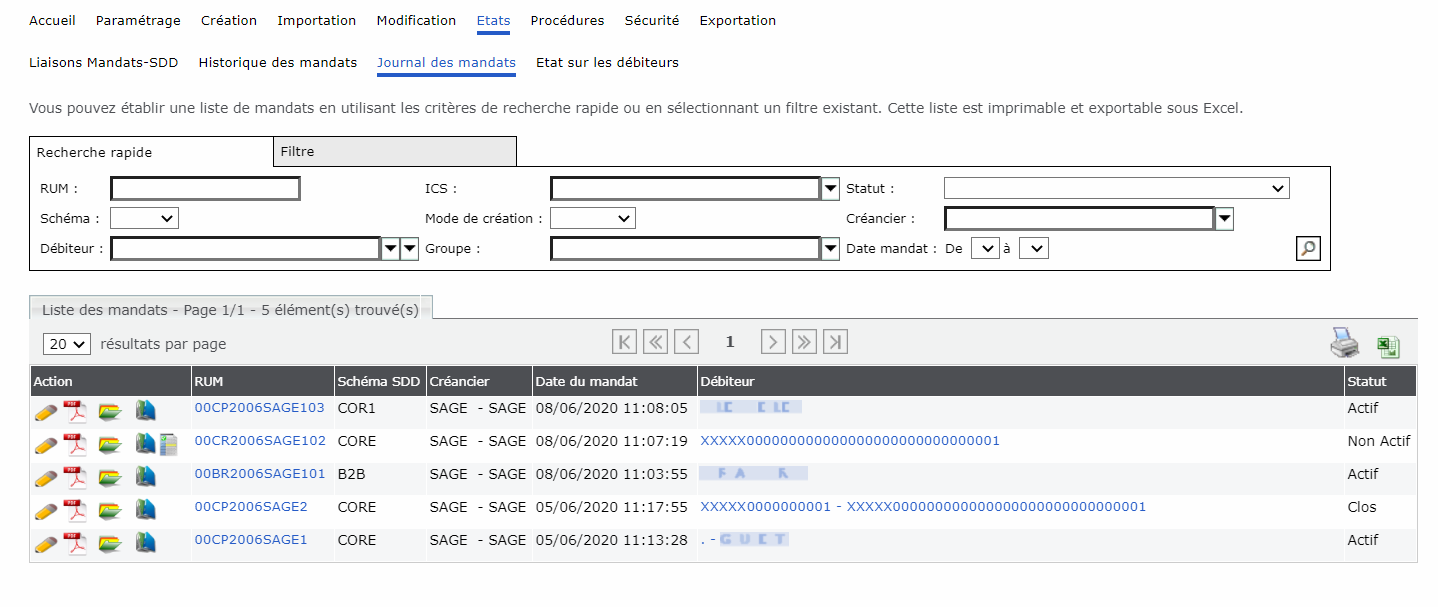Click the print list printer icon
1438x607 pixels.
coord(1344,343)
